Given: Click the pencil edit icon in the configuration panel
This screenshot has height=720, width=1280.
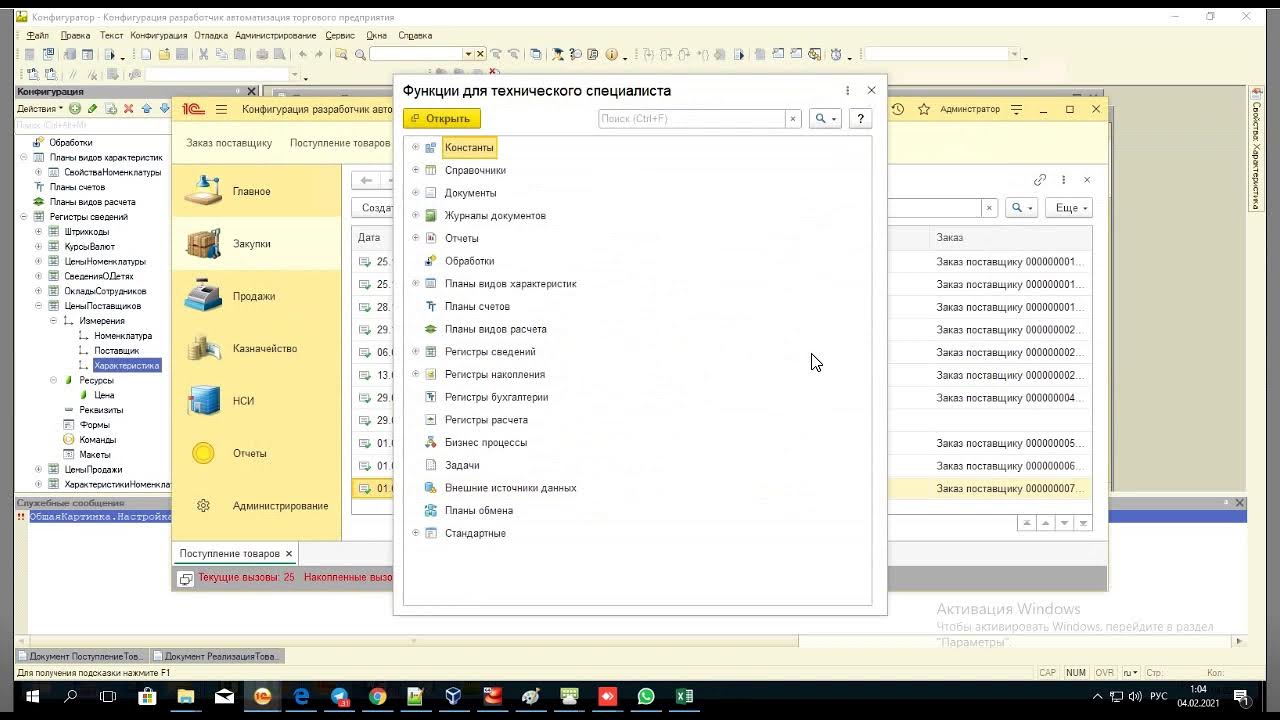Looking at the screenshot, I should point(93,108).
